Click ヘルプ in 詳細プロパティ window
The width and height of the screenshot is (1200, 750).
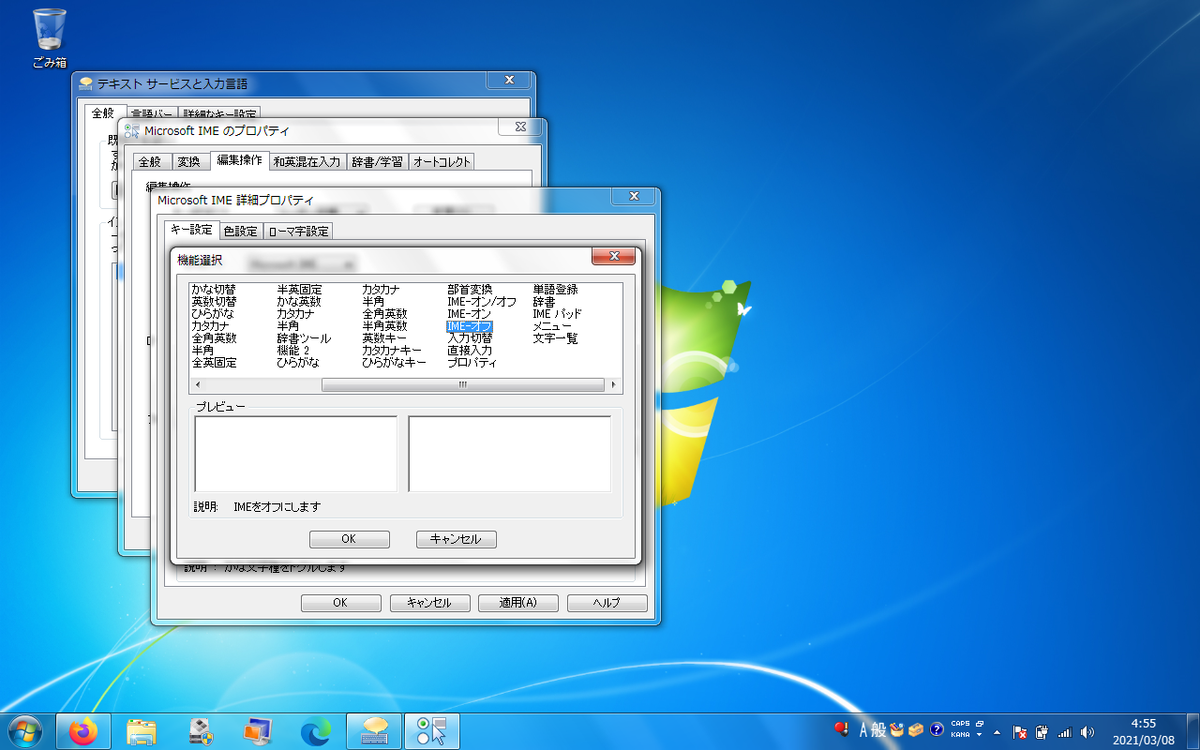click(607, 603)
